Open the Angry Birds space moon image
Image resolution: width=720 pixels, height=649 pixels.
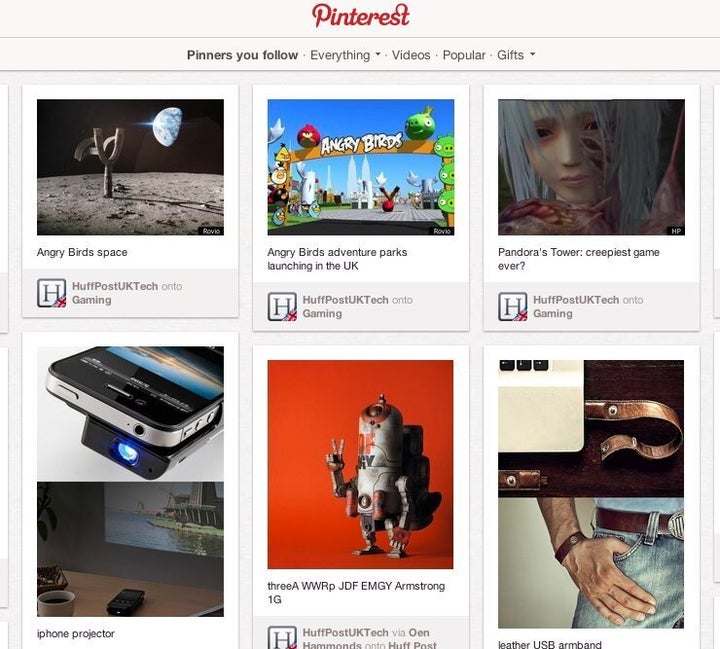tap(130, 167)
